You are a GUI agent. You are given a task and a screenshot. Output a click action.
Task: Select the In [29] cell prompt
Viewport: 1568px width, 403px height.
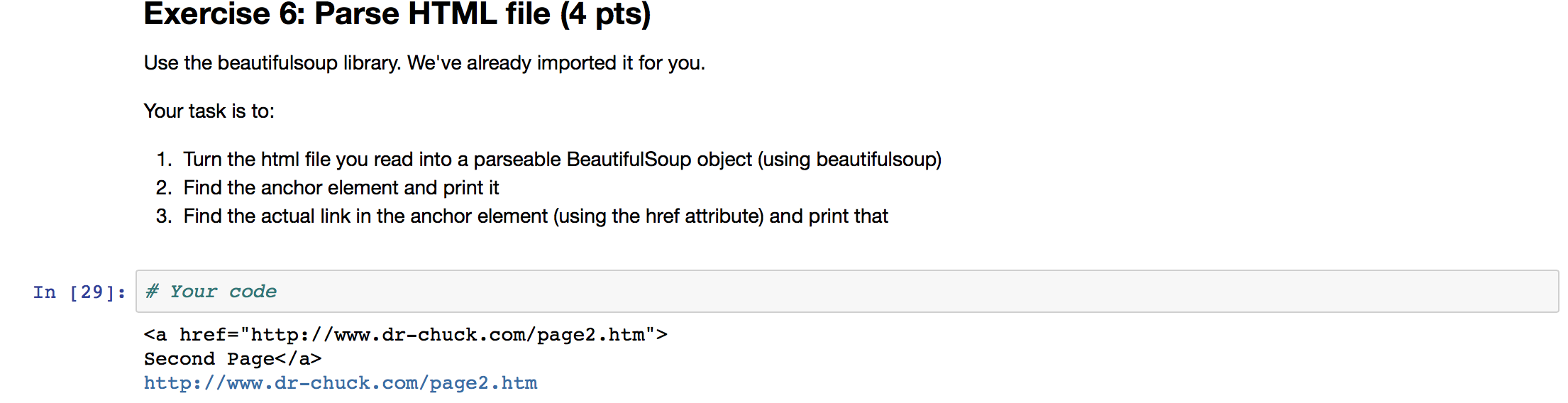(79, 292)
